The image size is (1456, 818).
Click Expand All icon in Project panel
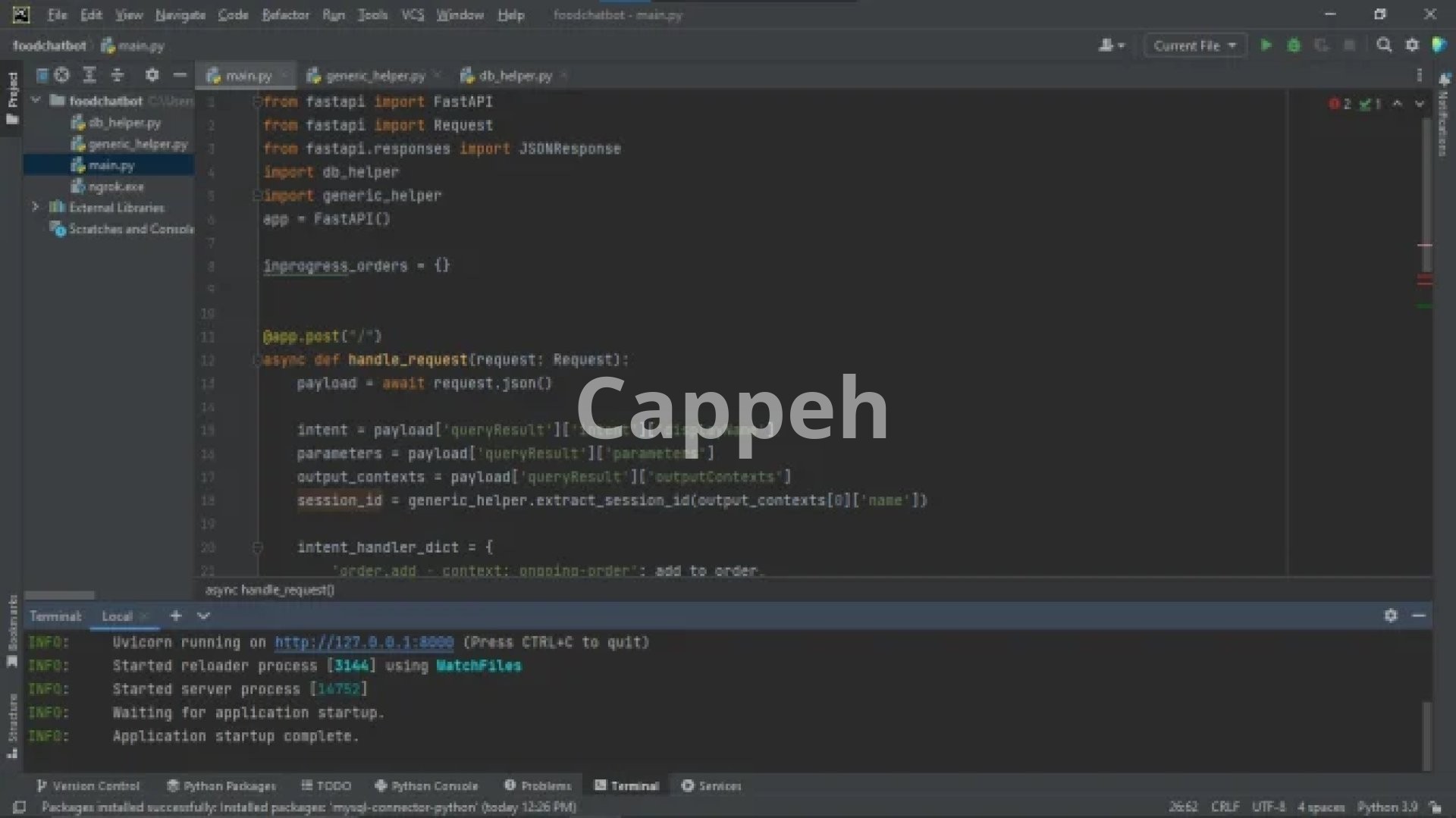pos(89,75)
